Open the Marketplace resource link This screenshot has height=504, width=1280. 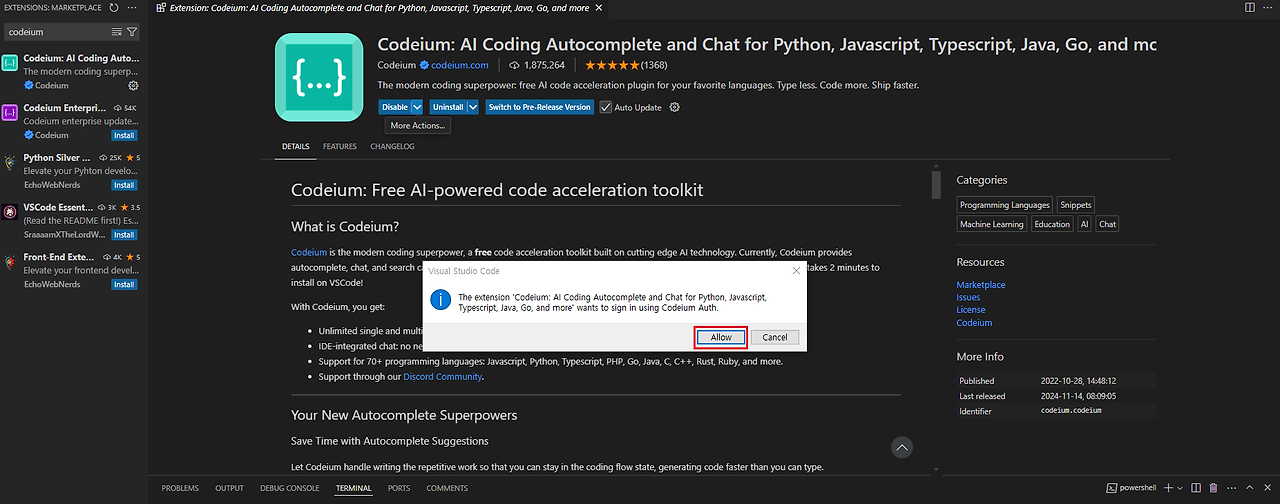click(981, 285)
